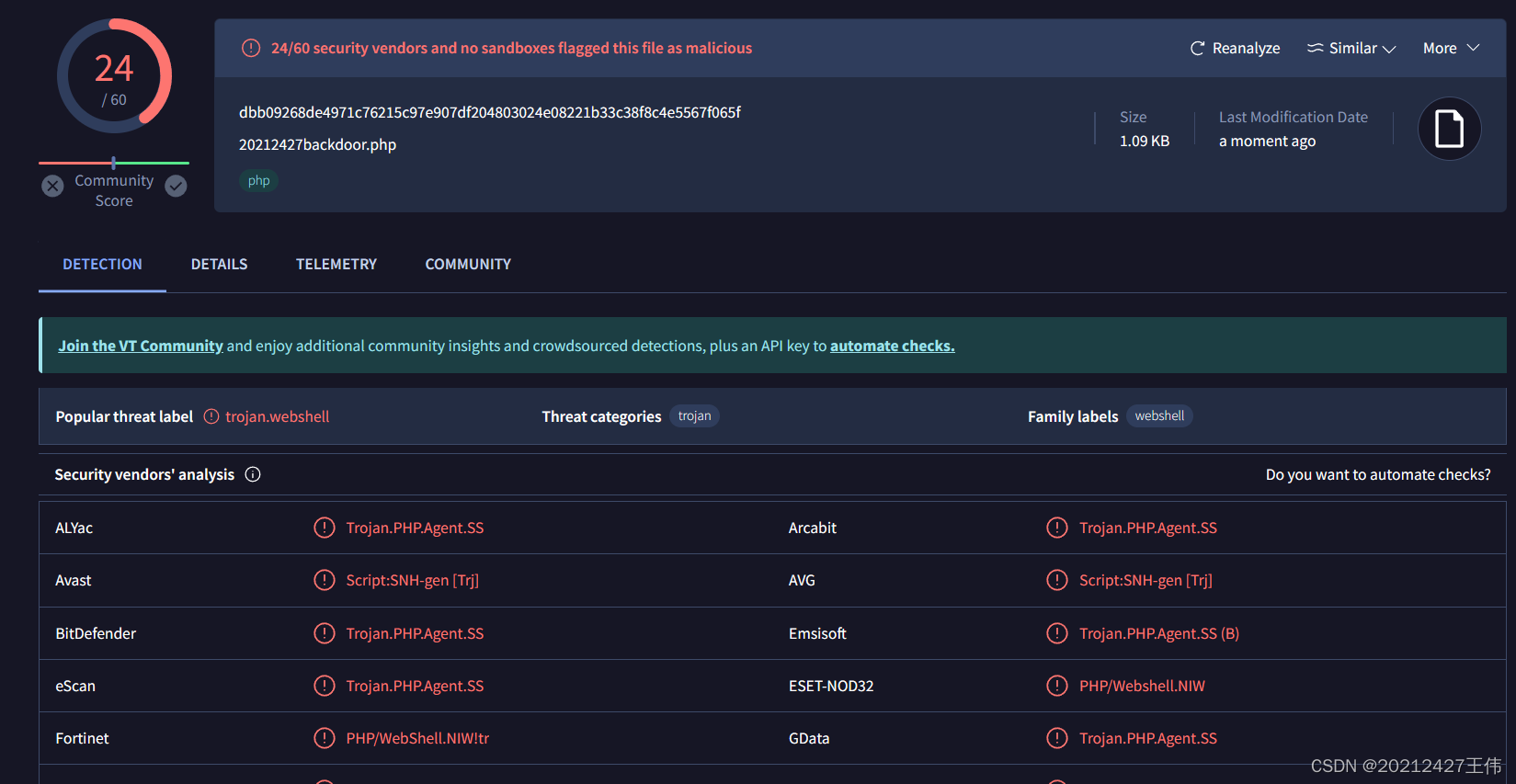Click the popular threat label alert icon
1516x784 pixels.
coord(211,416)
